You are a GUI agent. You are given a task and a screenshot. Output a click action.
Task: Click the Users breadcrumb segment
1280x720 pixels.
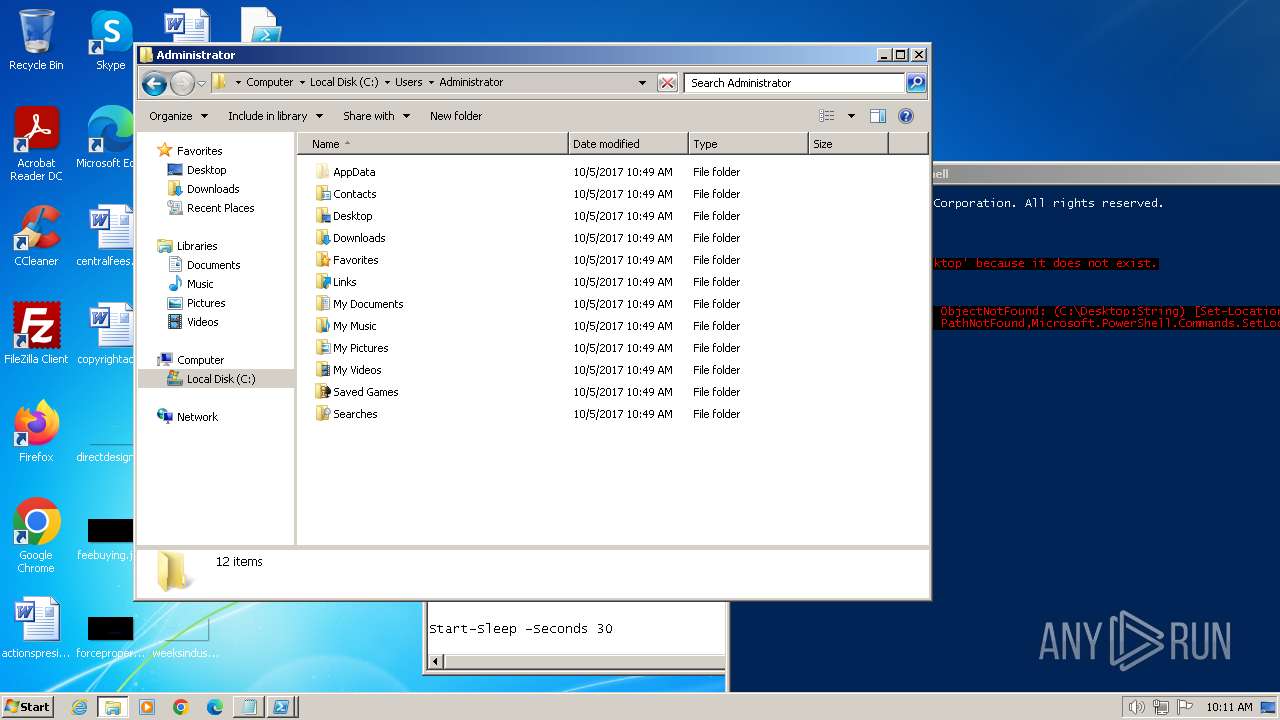pyautogui.click(x=408, y=82)
